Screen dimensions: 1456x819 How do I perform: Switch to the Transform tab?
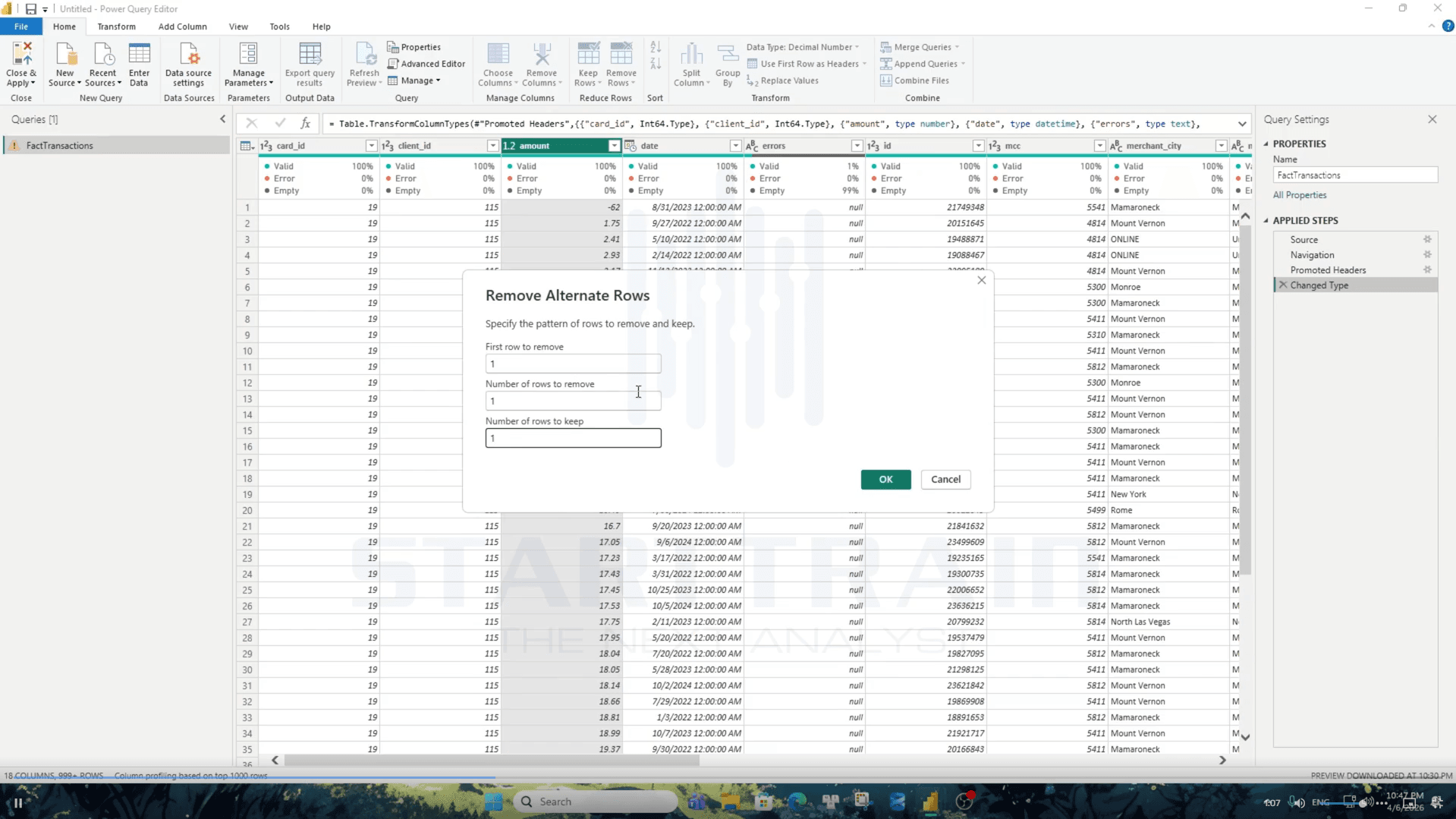click(116, 27)
